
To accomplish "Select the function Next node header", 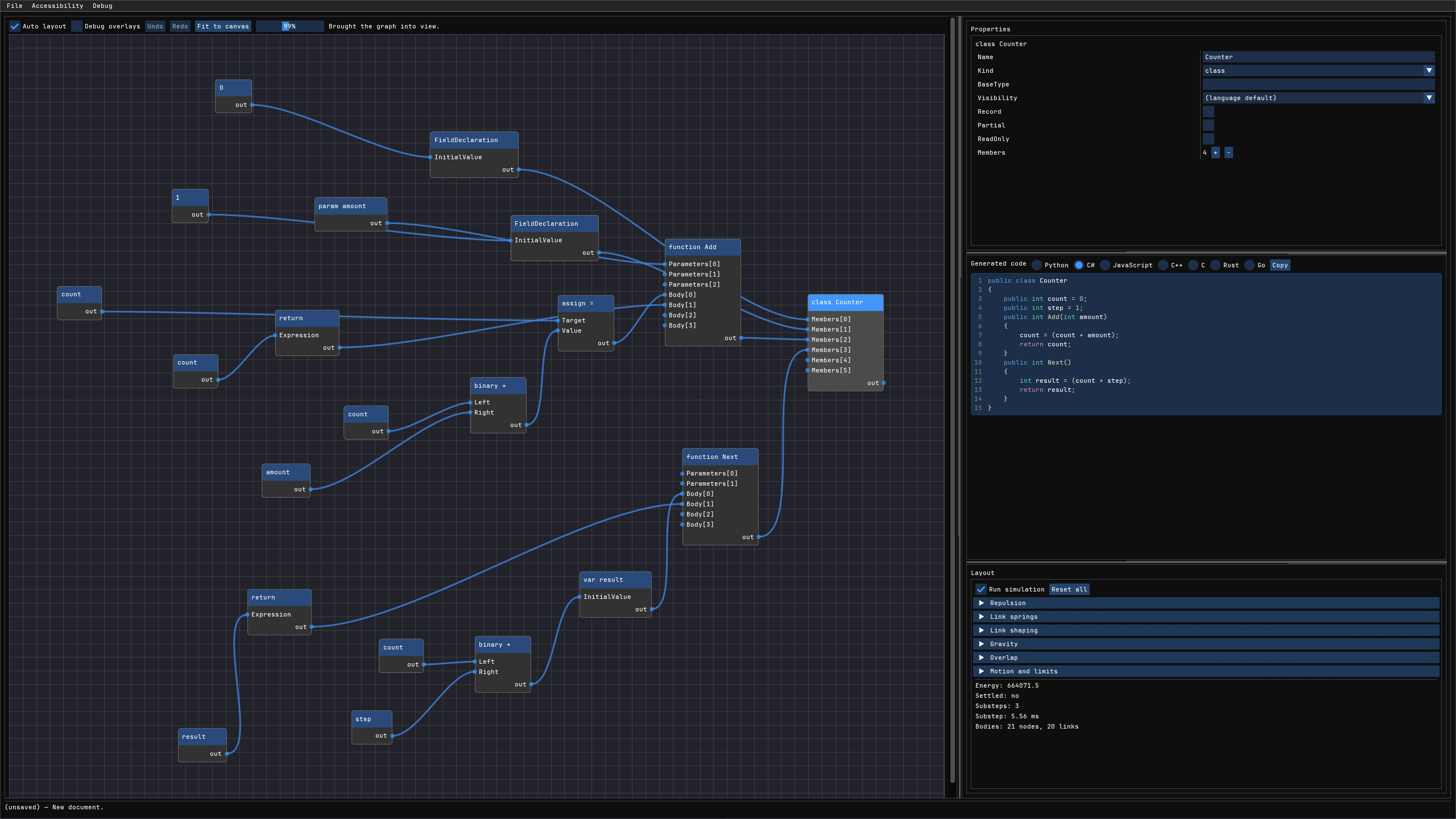I will (x=720, y=457).
